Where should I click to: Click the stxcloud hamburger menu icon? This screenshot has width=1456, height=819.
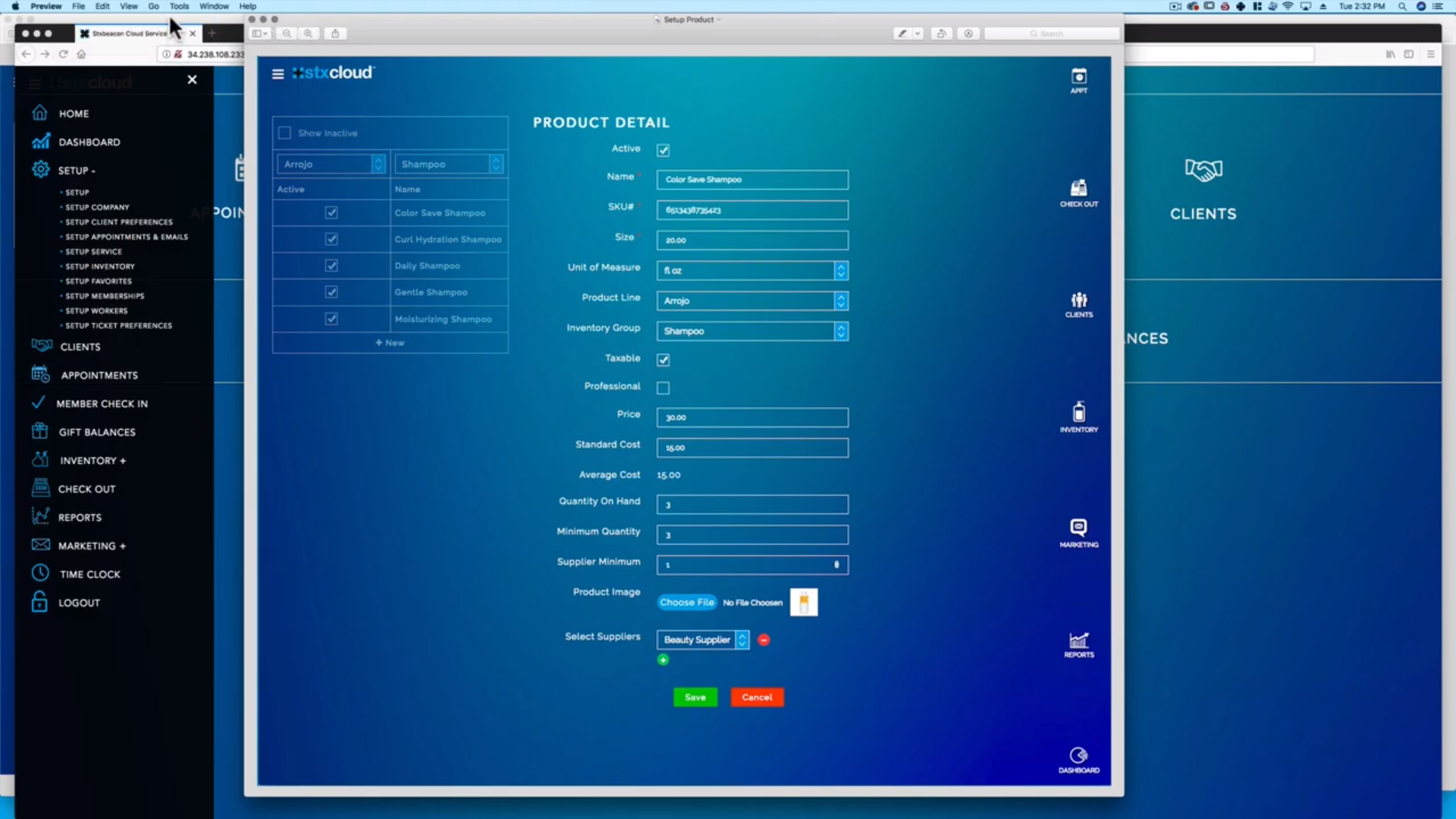[x=278, y=74]
